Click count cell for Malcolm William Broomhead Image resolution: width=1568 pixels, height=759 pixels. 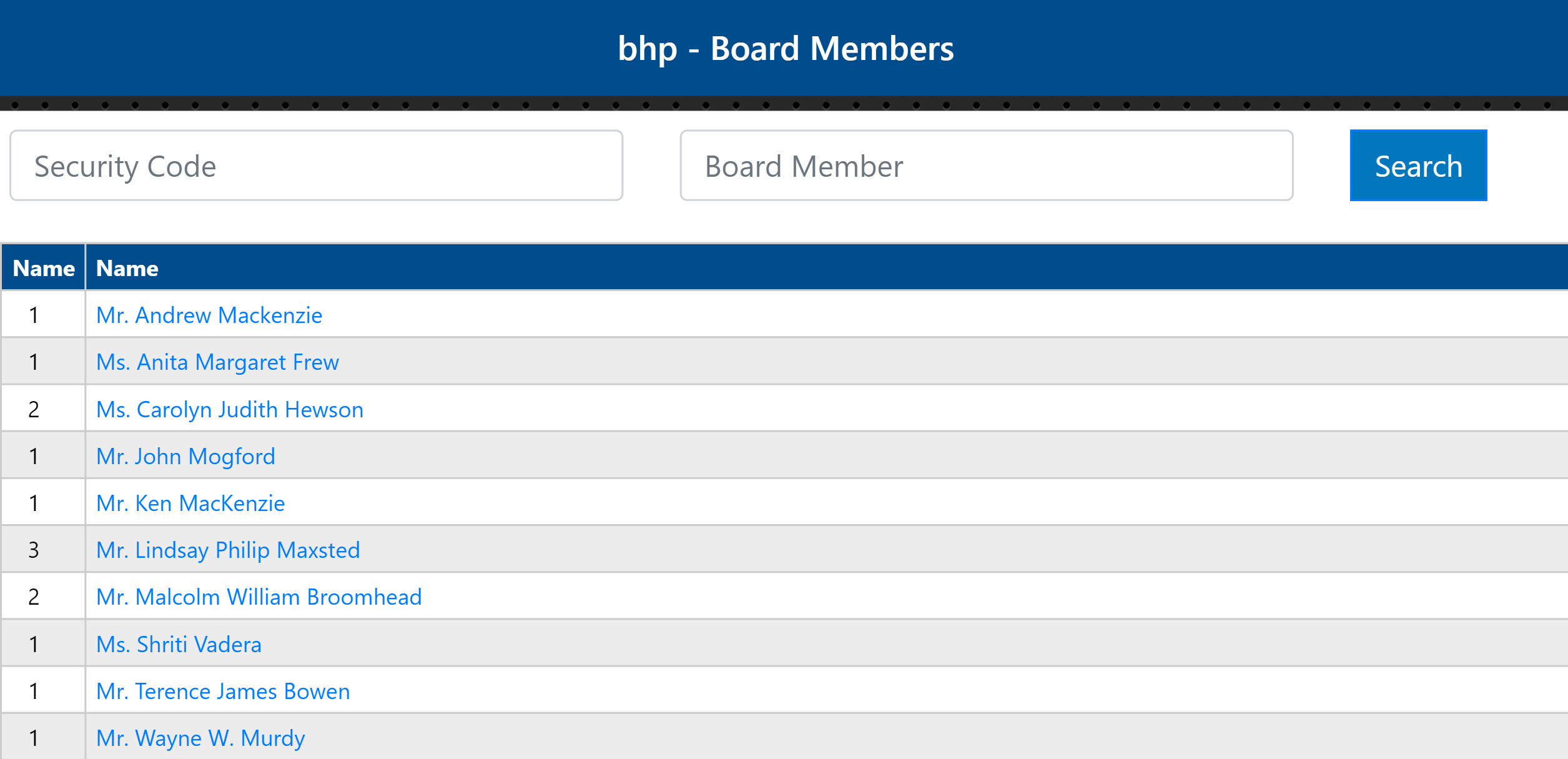(x=34, y=597)
